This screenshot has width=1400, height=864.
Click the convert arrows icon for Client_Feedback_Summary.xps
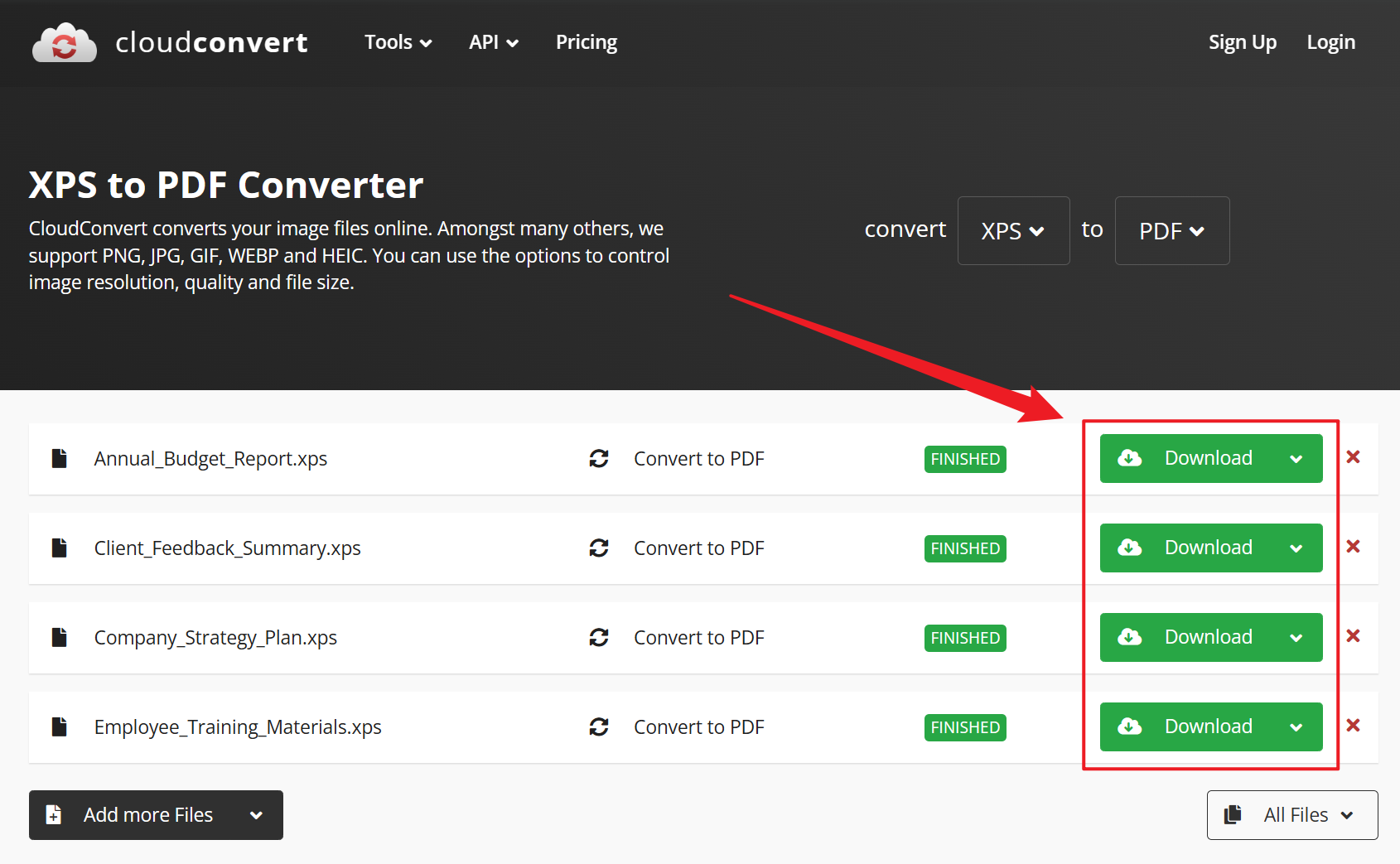point(598,548)
